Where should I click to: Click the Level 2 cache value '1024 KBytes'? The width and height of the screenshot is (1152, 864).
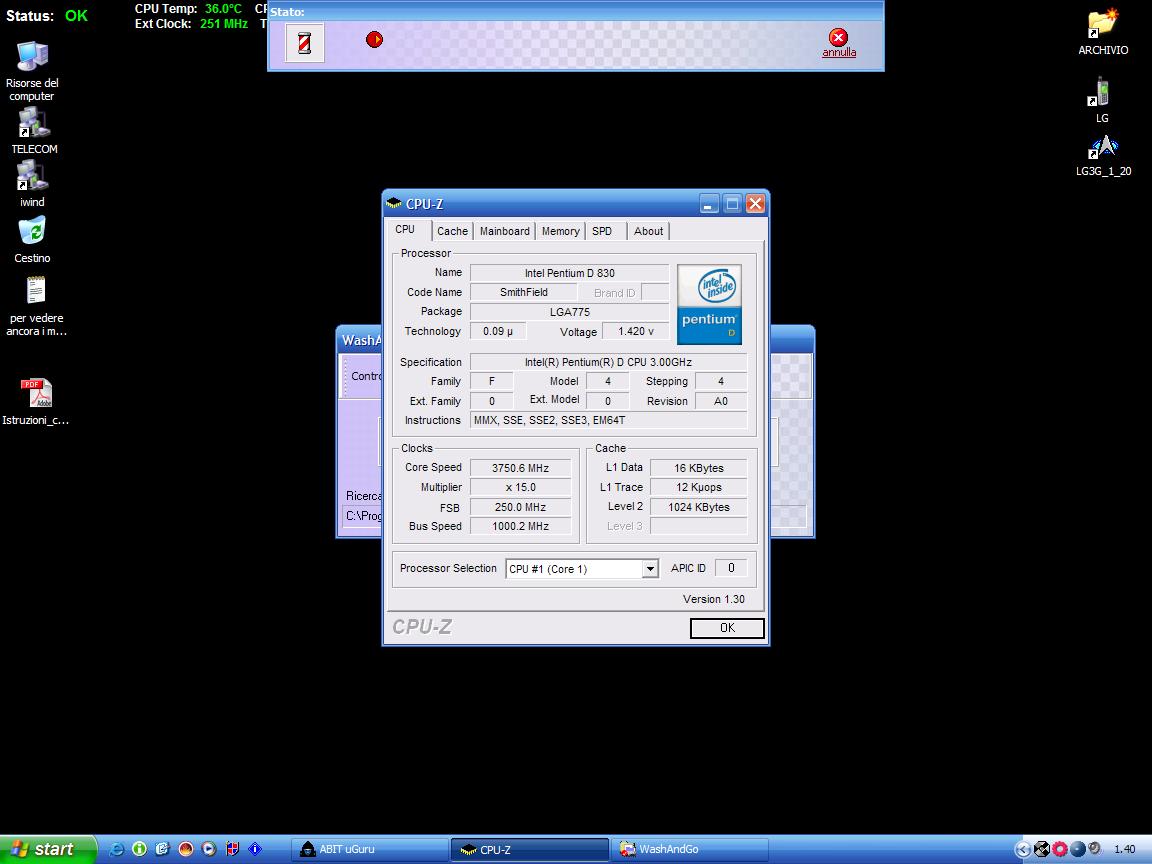699,507
